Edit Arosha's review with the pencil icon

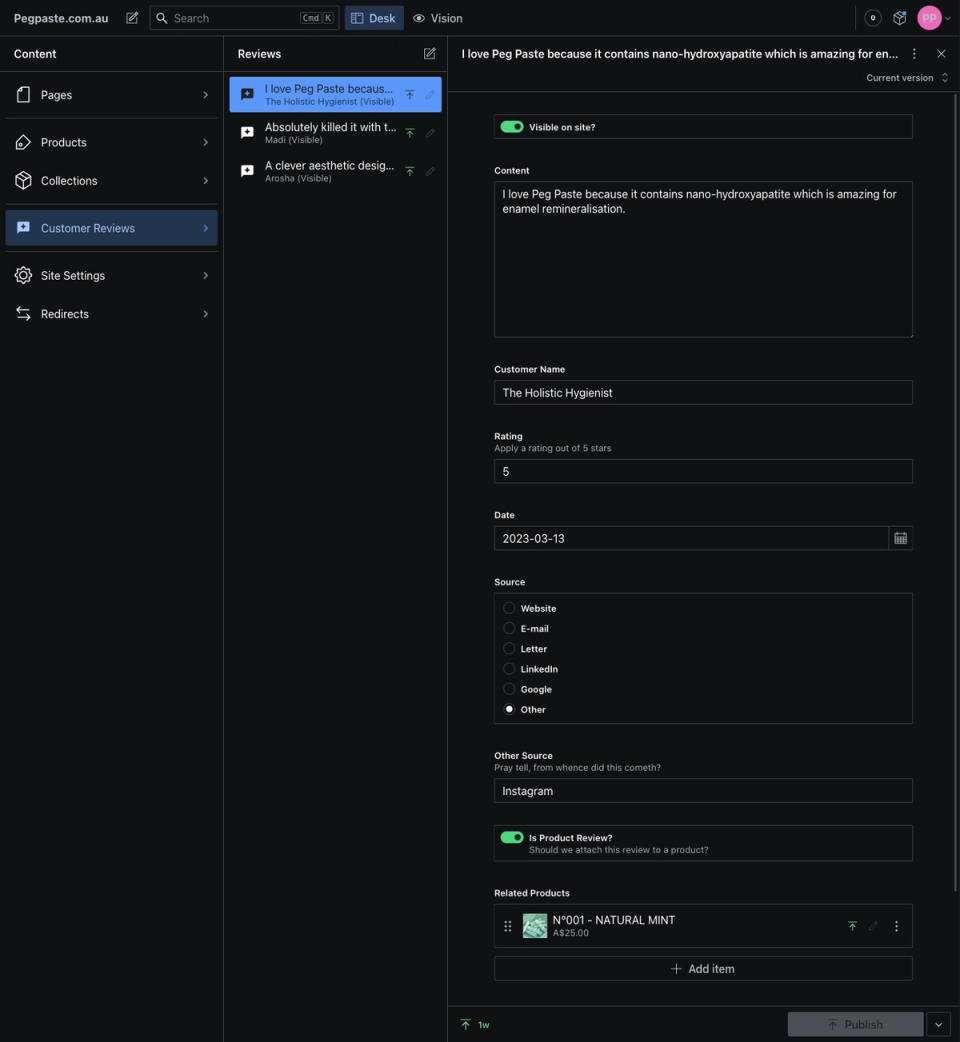[430, 171]
